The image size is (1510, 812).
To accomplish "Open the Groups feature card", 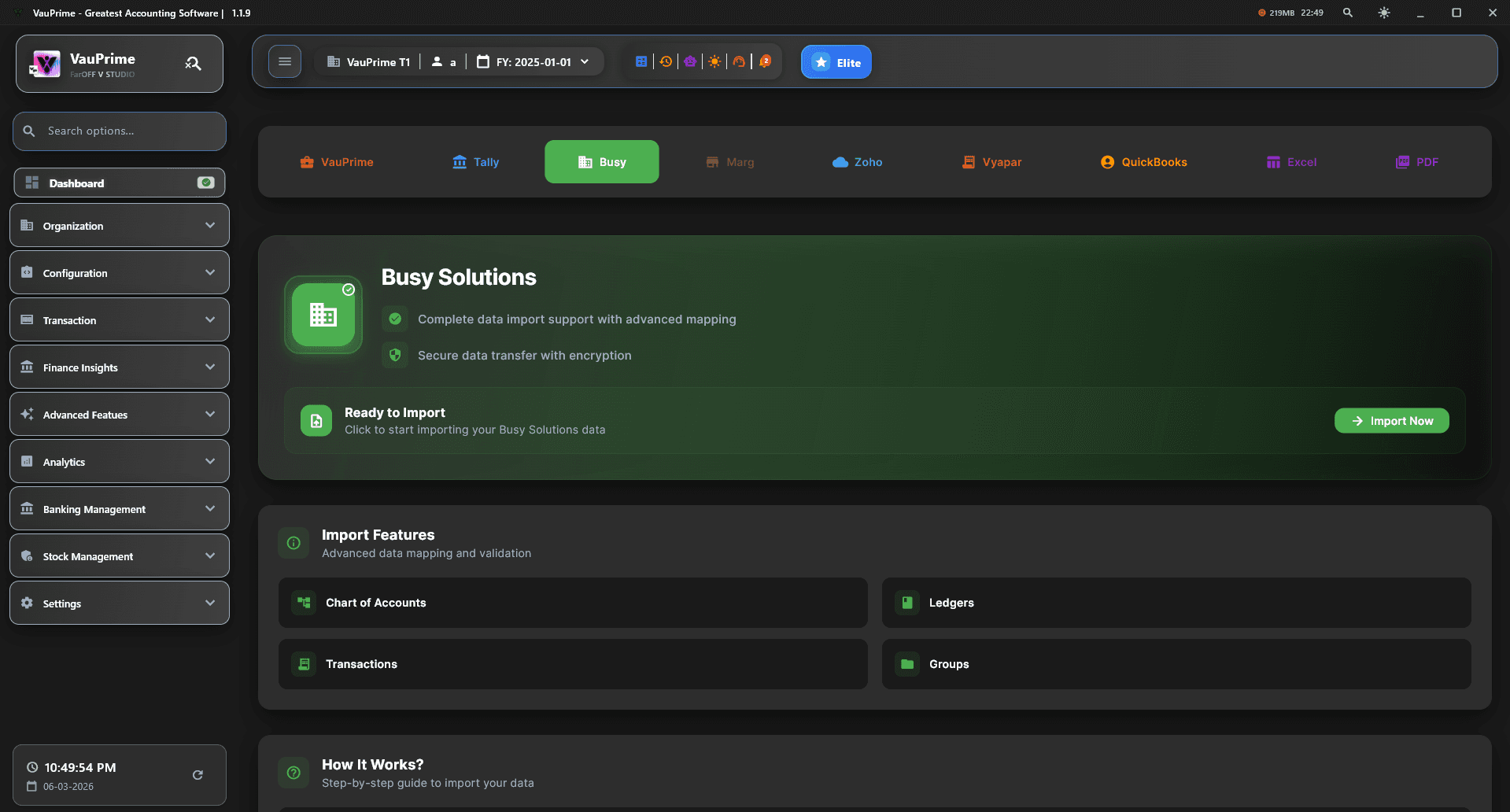I will coord(1176,664).
